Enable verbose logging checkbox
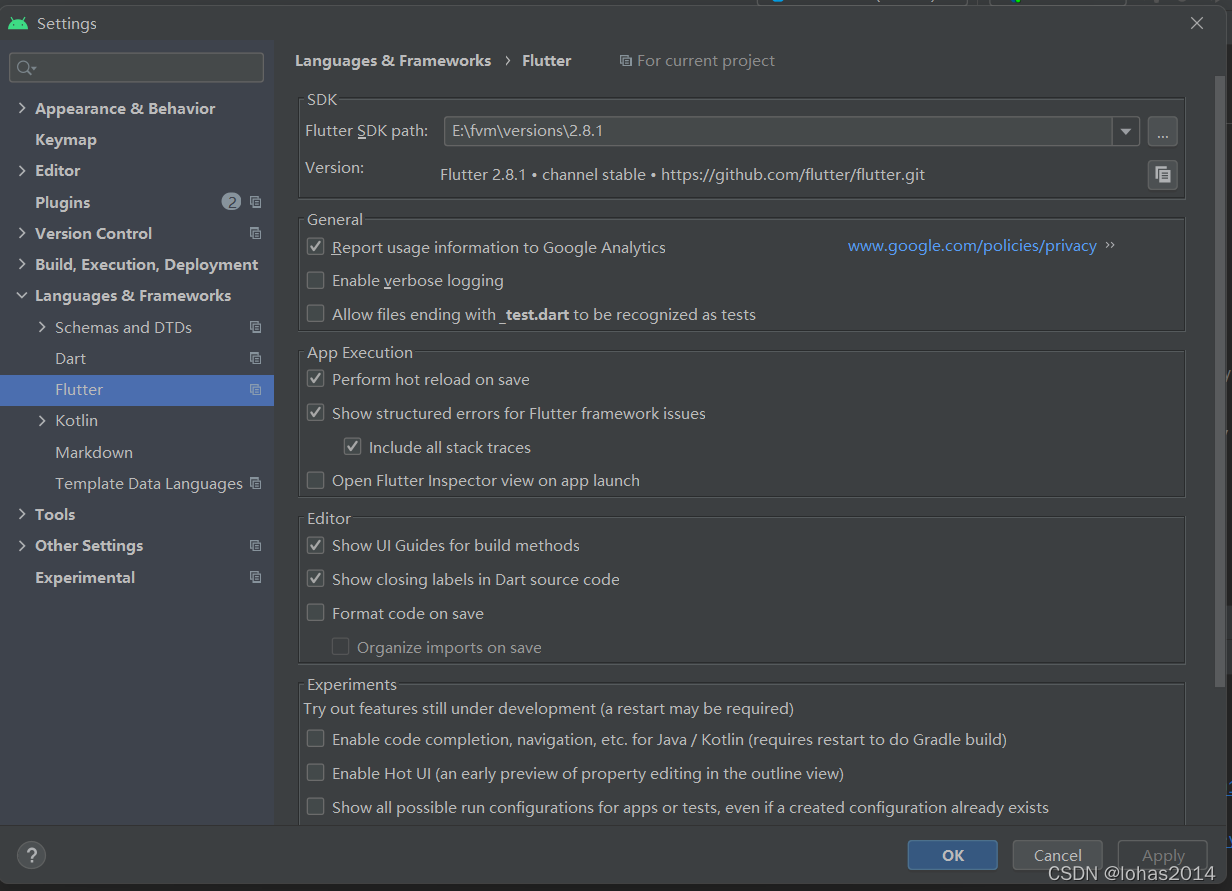The image size is (1232, 891). click(x=315, y=280)
